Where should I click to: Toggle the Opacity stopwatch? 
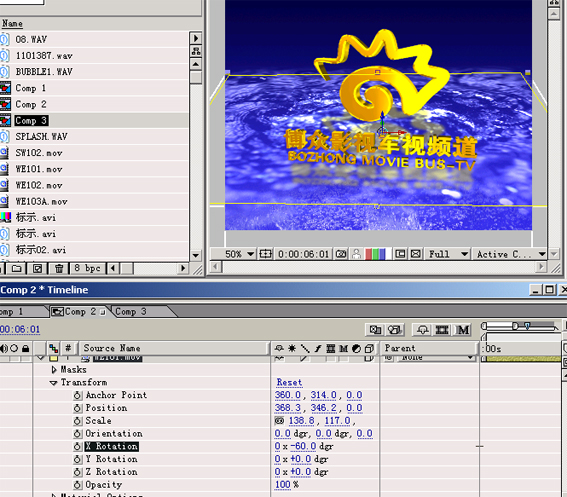(x=77, y=485)
